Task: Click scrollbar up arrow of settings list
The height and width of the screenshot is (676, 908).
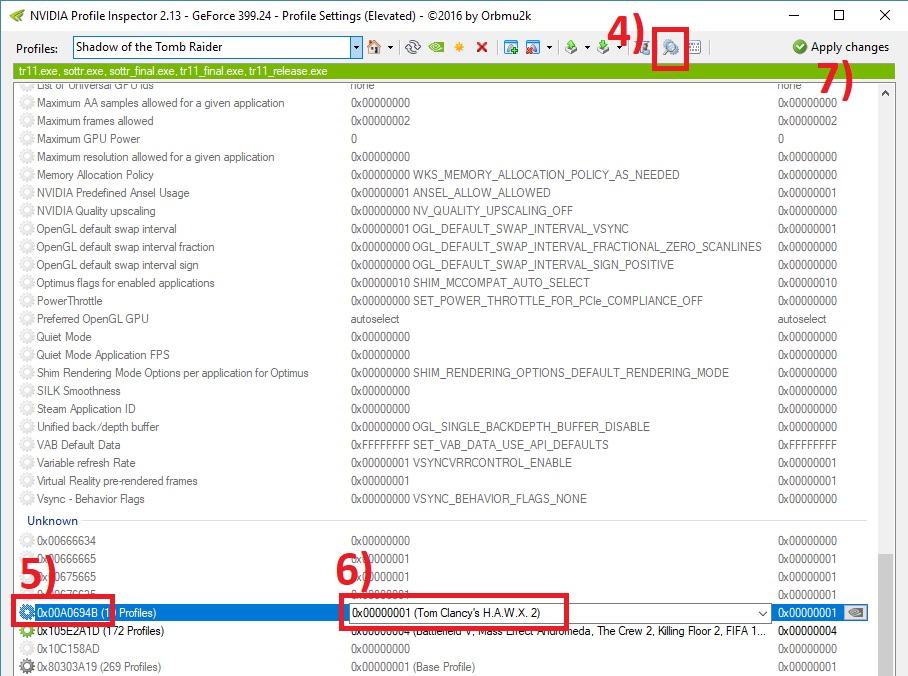Action: click(x=885, y=93)
